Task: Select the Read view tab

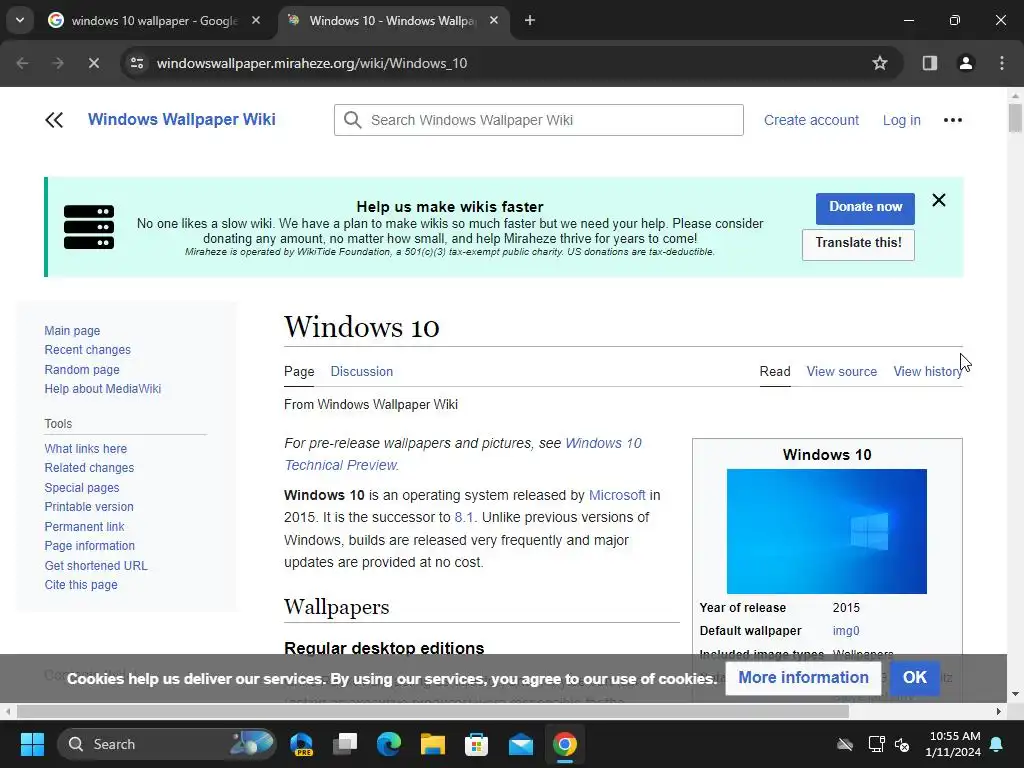Action: pyautogui.click(x=775, y=372)
